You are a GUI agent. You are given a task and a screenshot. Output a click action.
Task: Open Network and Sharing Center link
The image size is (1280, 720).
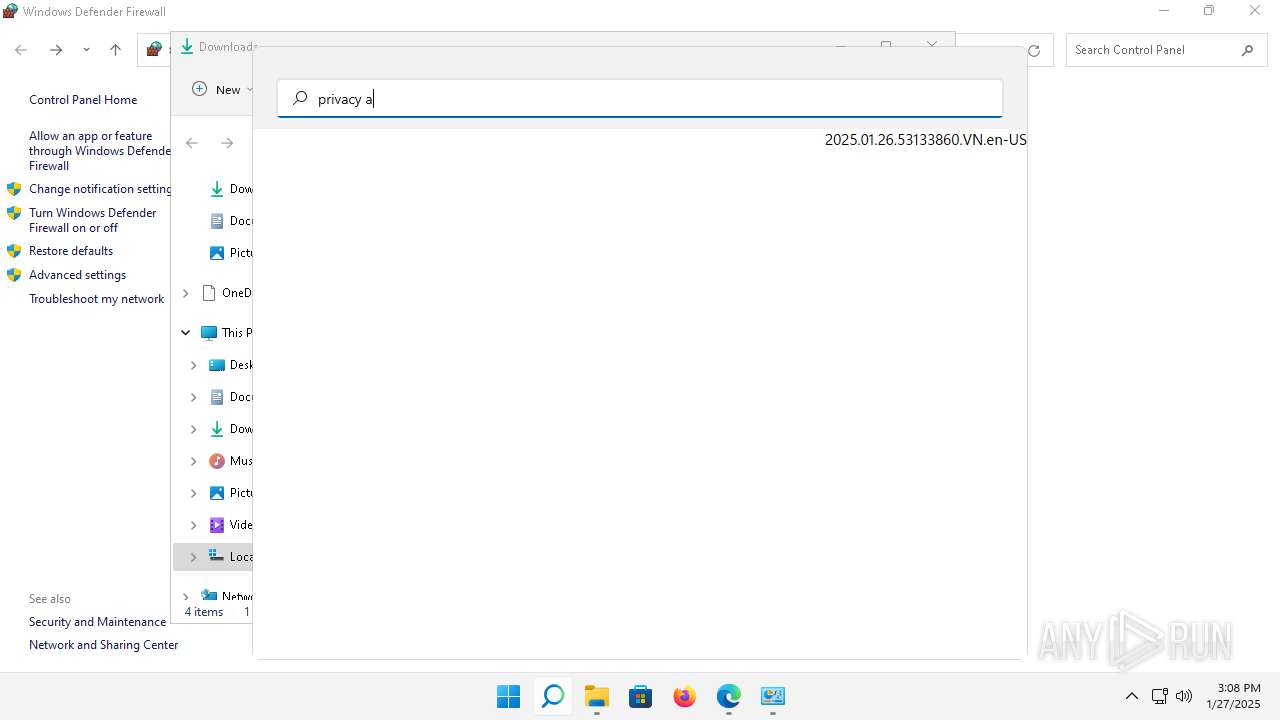(103, 645)
